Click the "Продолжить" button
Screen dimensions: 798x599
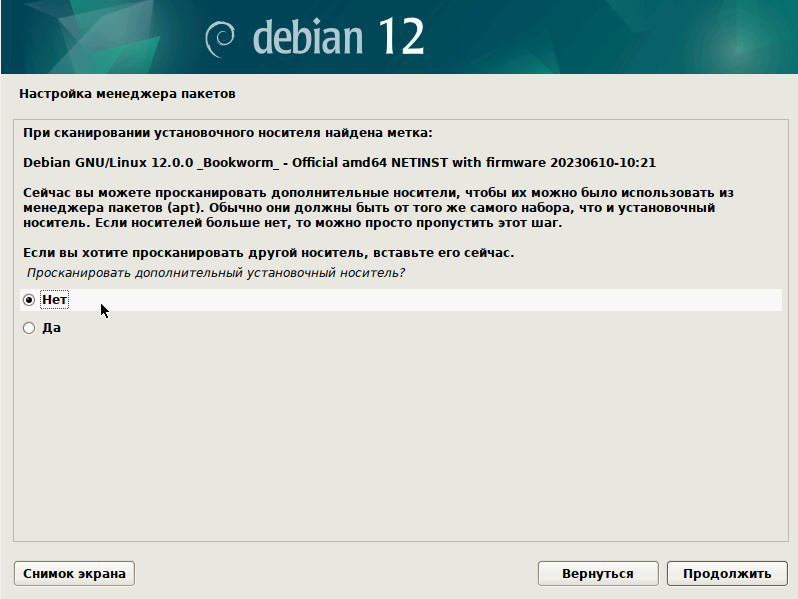[727, 574]
